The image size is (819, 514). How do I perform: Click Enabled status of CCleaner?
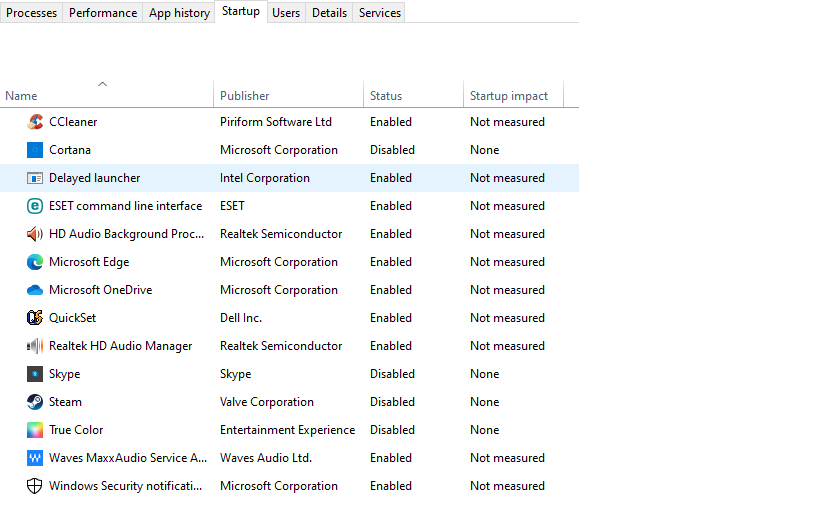tap(391, 122)
